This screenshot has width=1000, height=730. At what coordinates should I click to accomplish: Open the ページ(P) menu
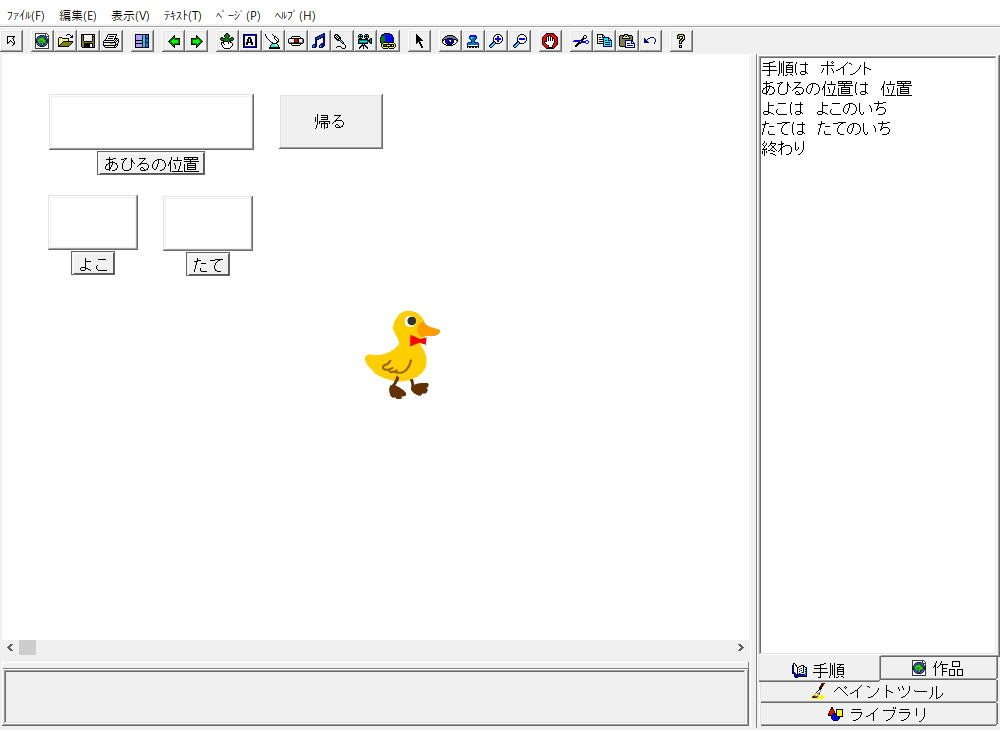[238, 15]
